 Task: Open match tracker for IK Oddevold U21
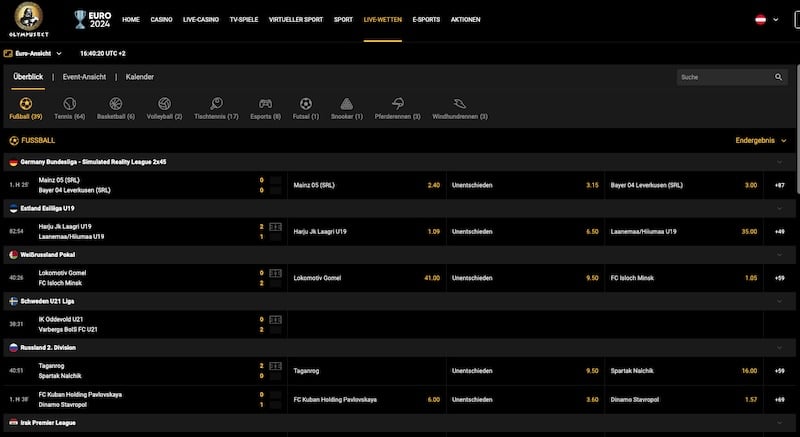coord(276,320)
